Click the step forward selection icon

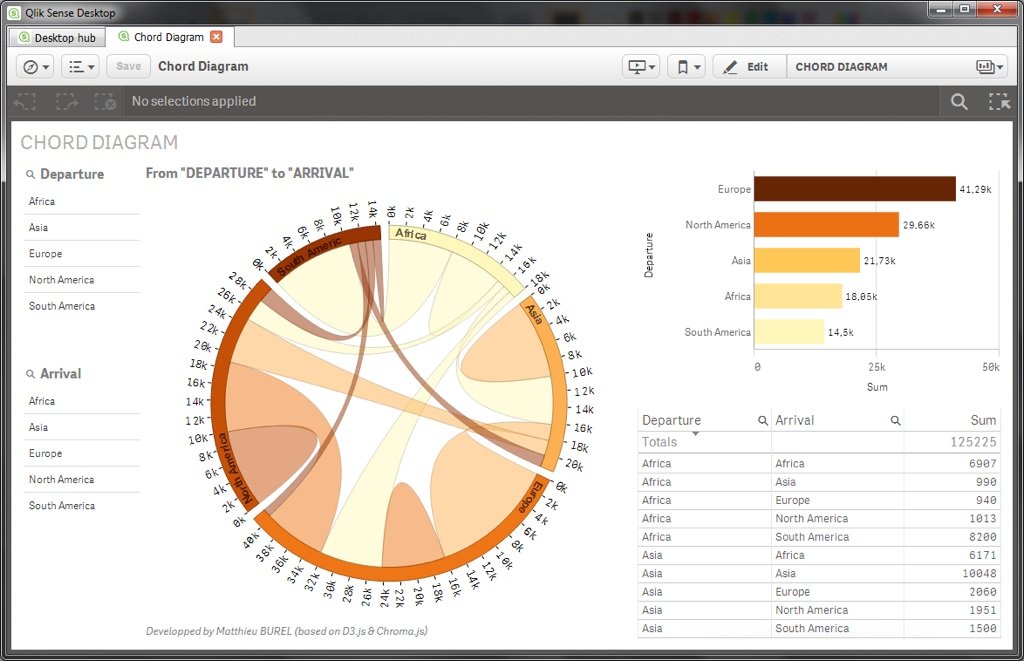66,101
